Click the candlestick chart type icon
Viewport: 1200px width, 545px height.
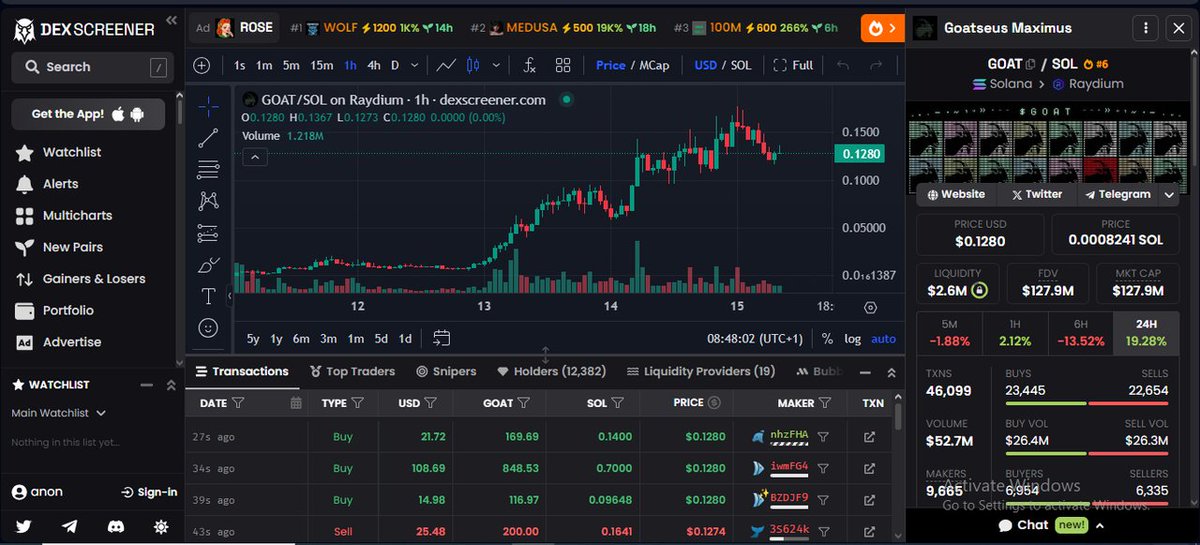tap(472, 65)
